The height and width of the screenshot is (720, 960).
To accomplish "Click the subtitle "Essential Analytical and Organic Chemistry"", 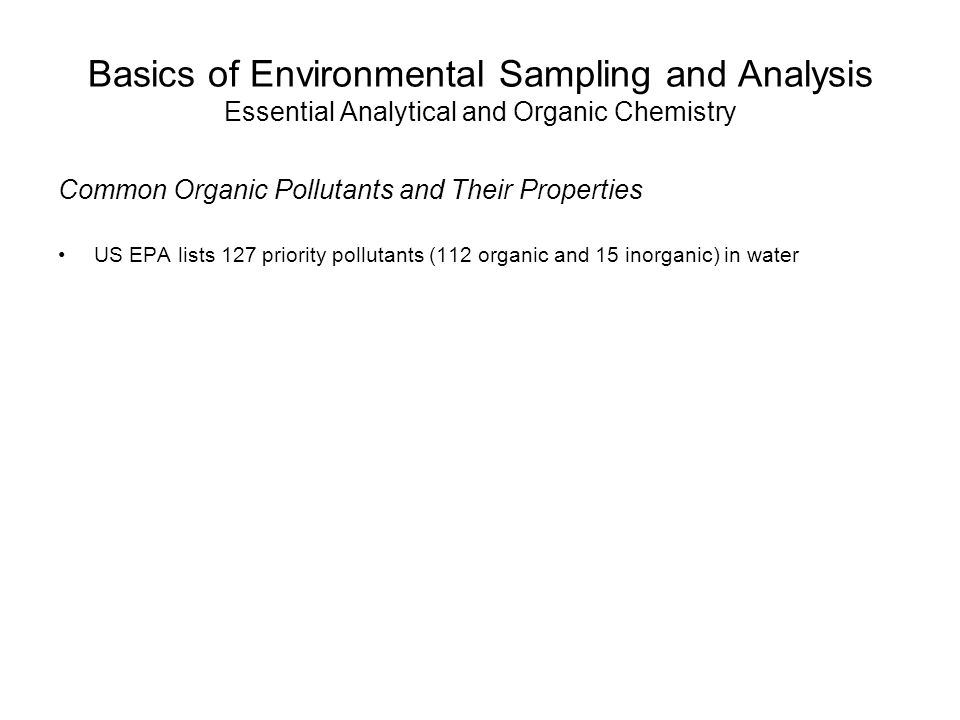I will (x=480, y=112).
